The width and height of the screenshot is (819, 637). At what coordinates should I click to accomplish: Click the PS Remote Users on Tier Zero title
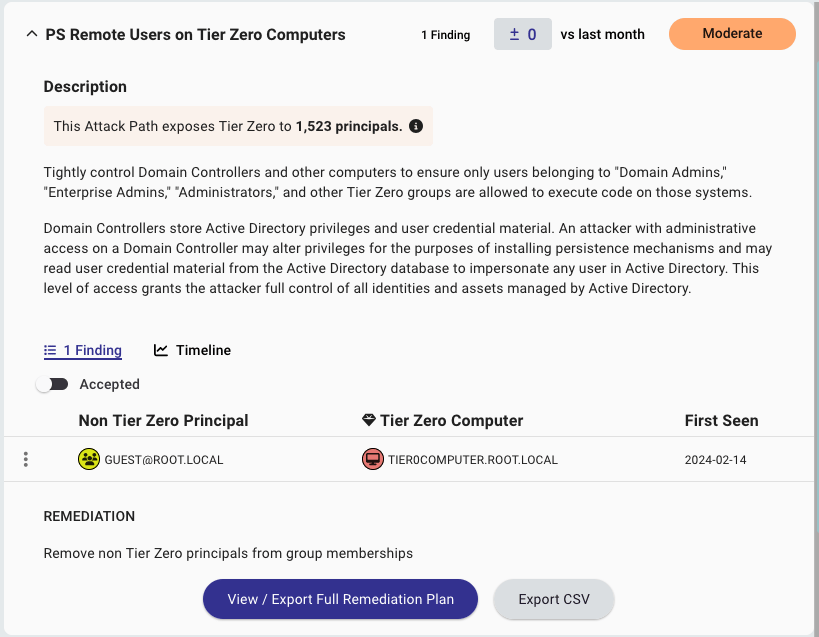(x=195, y=34)
